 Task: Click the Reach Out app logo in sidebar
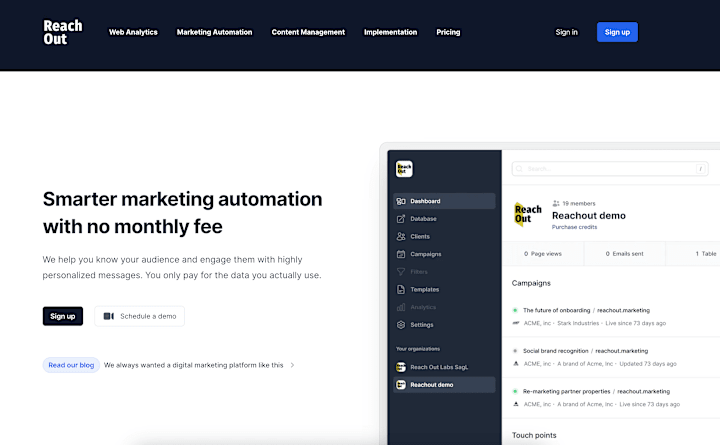(404, 169)
